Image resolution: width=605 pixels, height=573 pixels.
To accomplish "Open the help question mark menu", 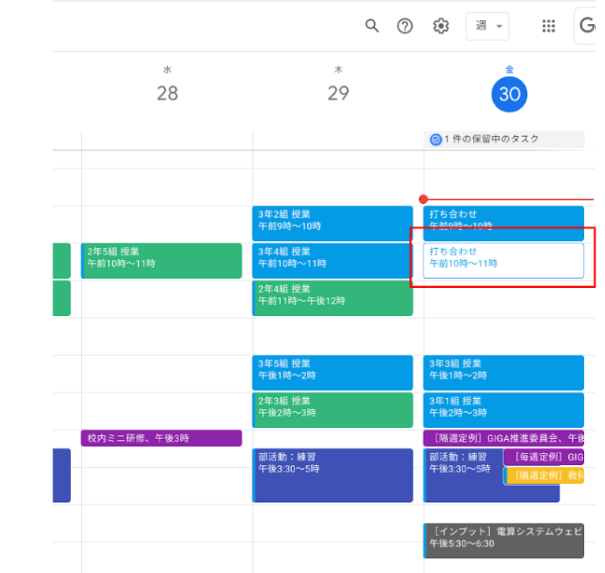I will [x=405, y=26].
